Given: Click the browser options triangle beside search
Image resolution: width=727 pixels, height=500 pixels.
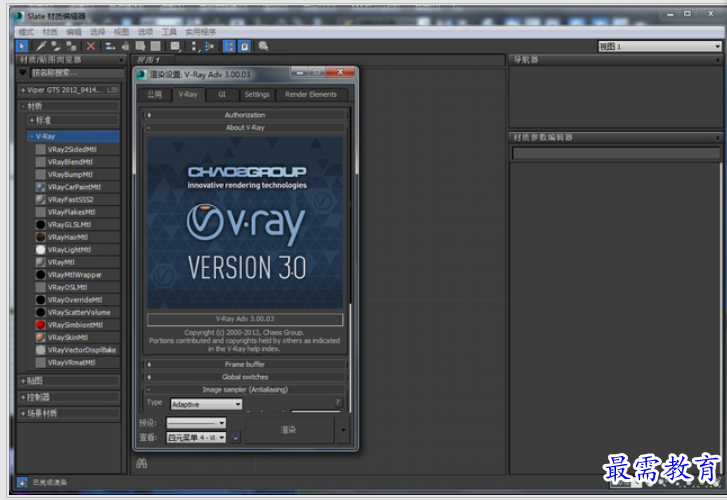Looking at the screenshot, I should point(23,73).
